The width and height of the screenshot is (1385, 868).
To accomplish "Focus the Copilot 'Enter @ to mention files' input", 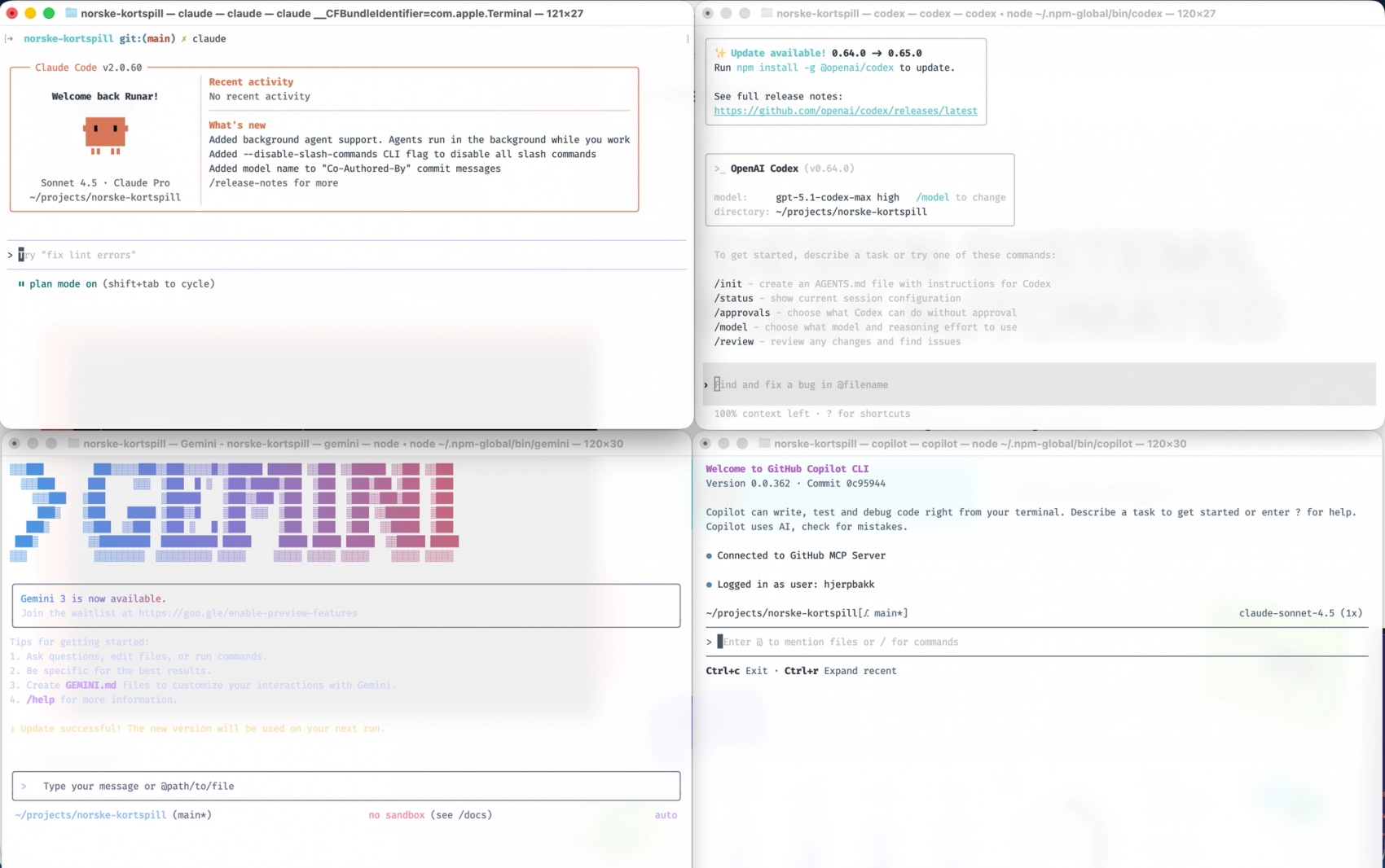I will click(1037, 642).
